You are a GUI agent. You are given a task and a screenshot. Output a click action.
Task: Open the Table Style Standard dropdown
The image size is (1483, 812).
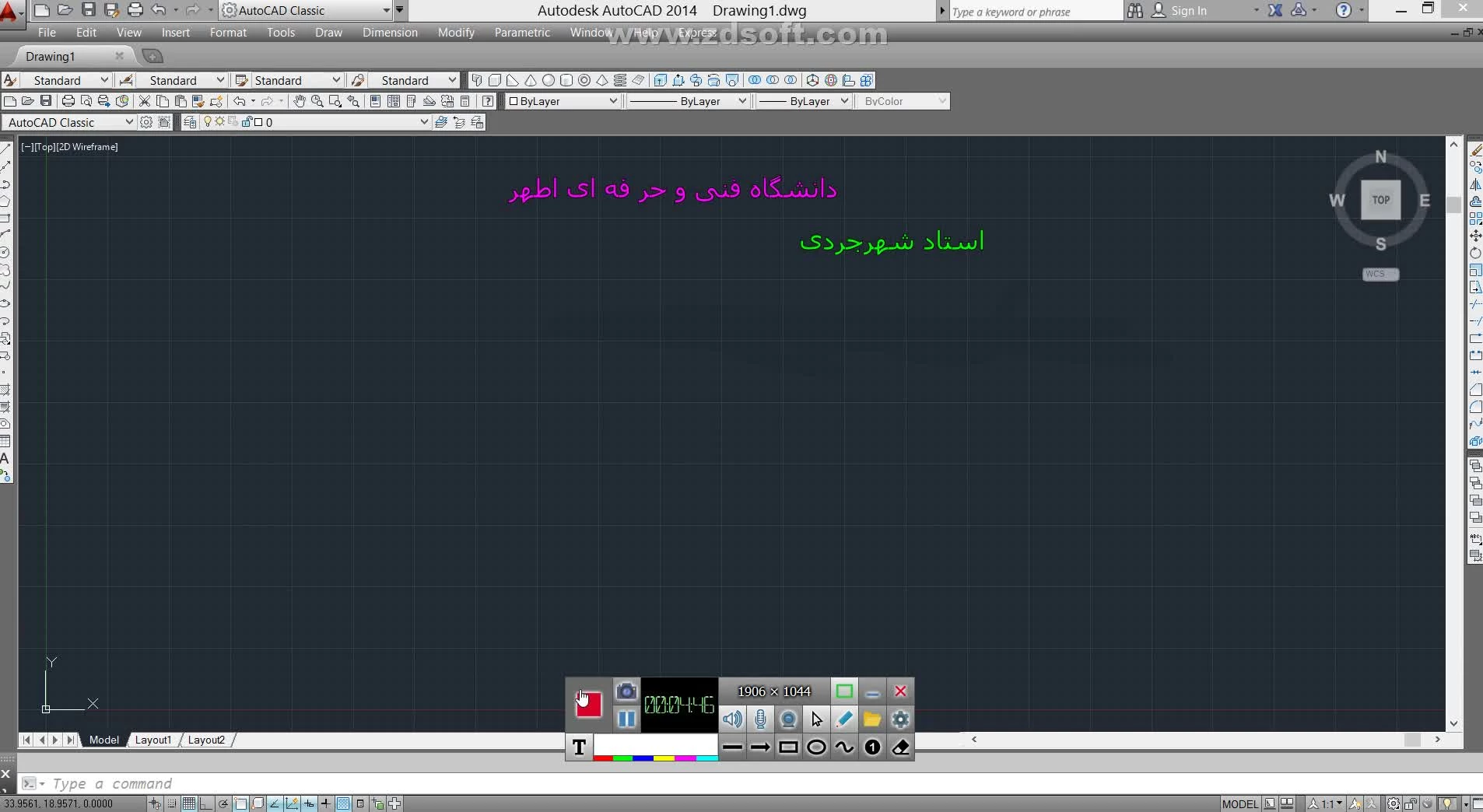336,80
